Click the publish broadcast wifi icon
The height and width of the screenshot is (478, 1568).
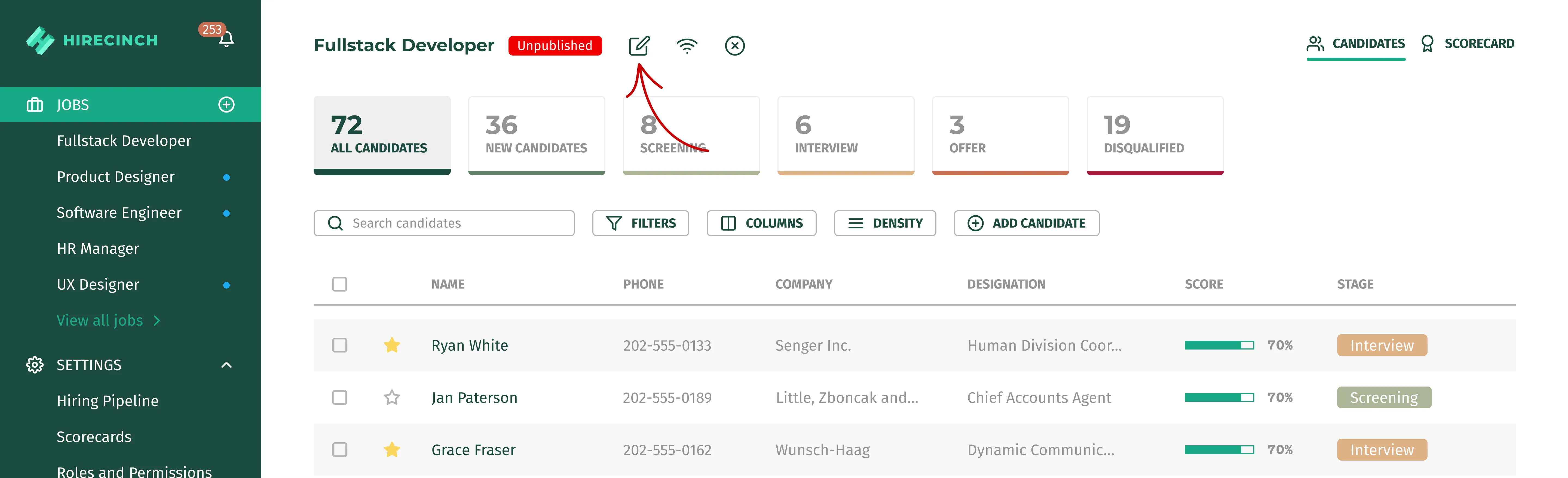point(687,46)
